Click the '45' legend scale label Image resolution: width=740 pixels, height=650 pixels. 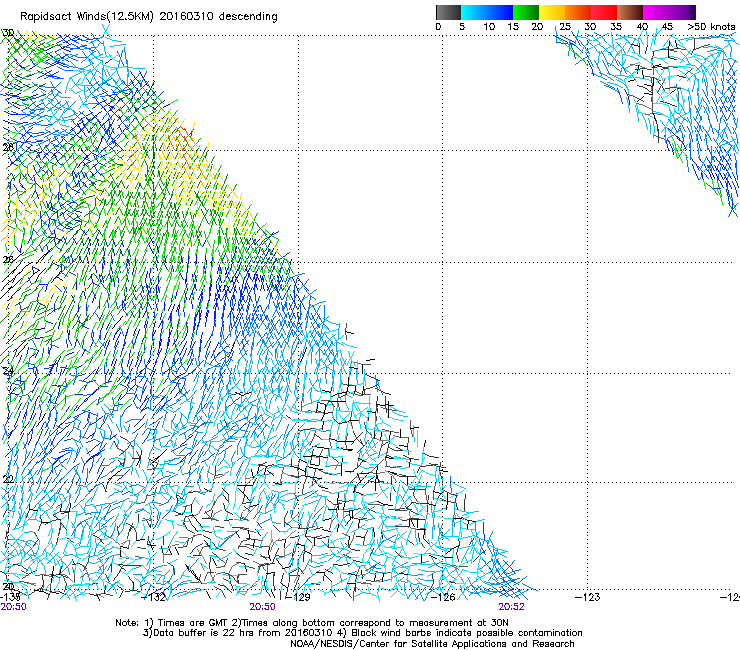click(667, 27)
